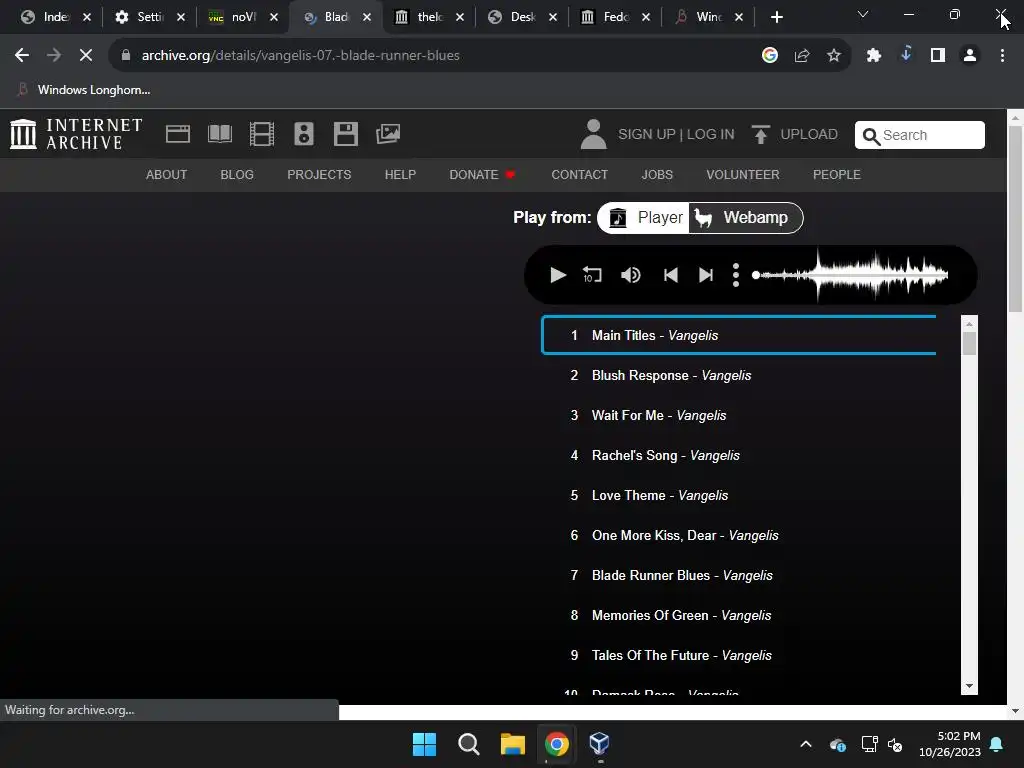Select track 2 Blush Response
The width and height of the screenshot is (1024, 768).
tap(739, 376)
